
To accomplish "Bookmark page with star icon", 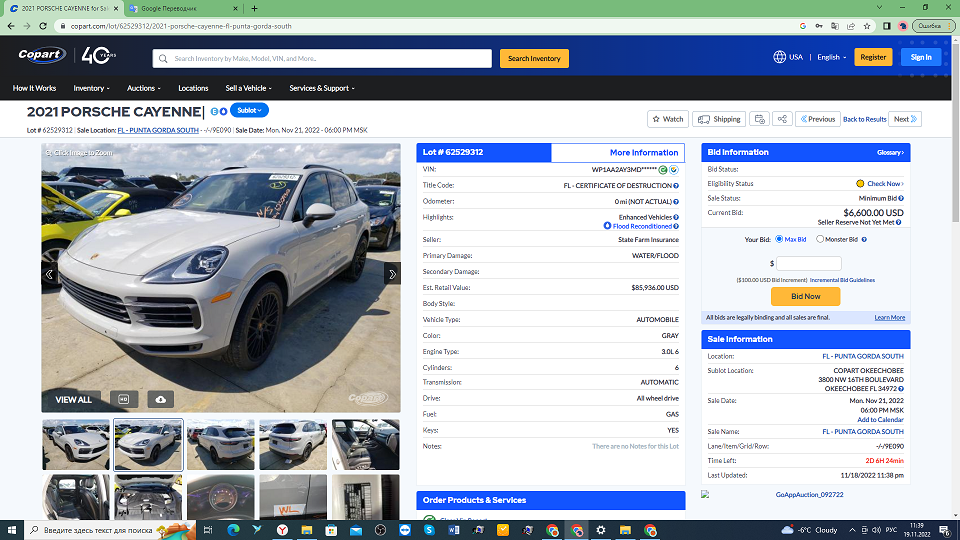I will (867, 26).
